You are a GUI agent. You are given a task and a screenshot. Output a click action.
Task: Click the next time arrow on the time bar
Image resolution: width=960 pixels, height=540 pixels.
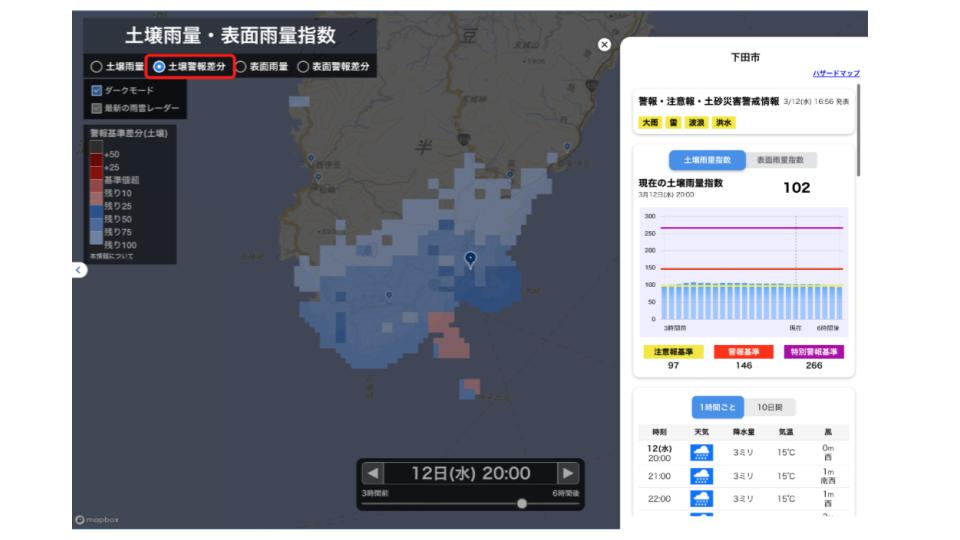[568, 474]
